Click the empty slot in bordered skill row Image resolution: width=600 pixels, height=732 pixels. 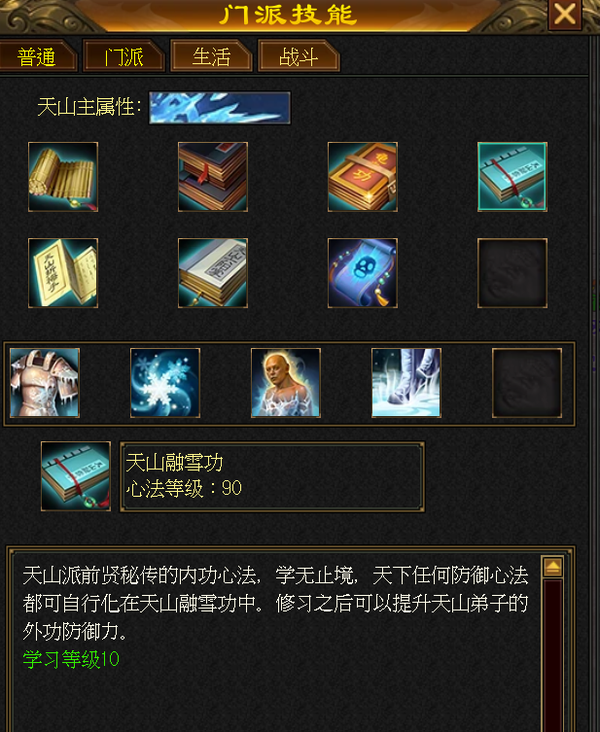coord(527,383)
